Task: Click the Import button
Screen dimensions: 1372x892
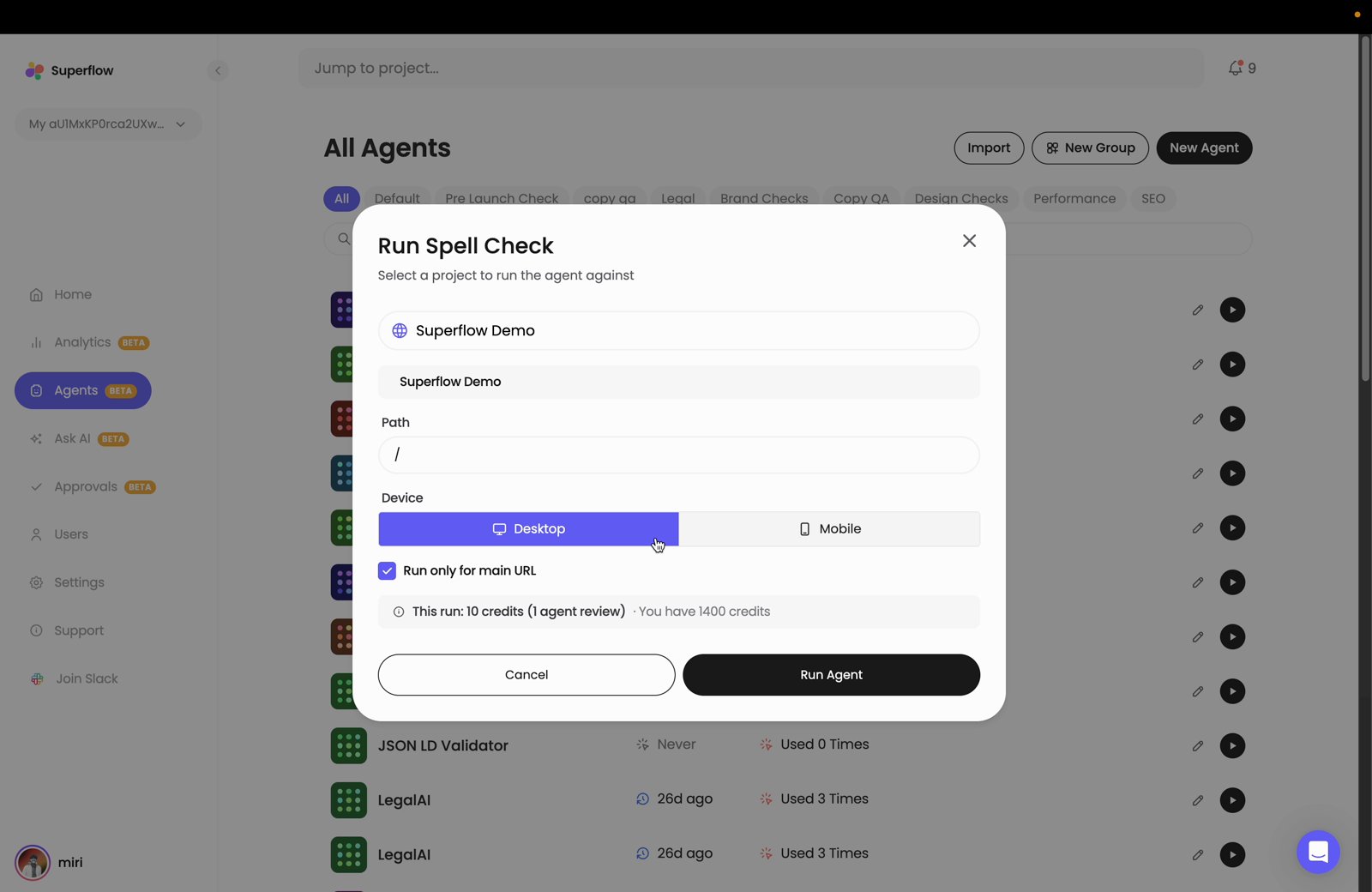Action: [989, 148]
